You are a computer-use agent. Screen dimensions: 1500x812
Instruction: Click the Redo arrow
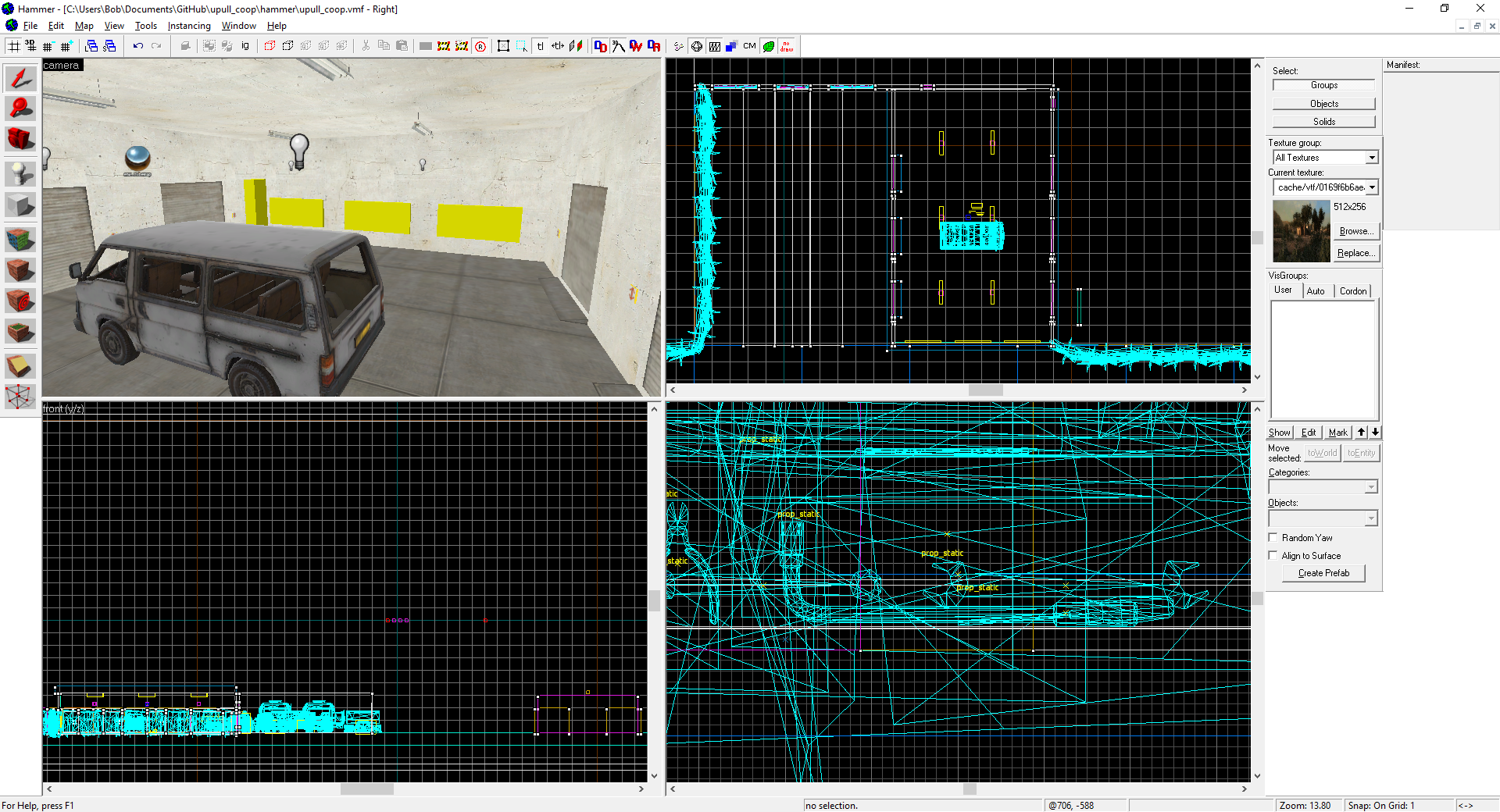pos(156,46)
